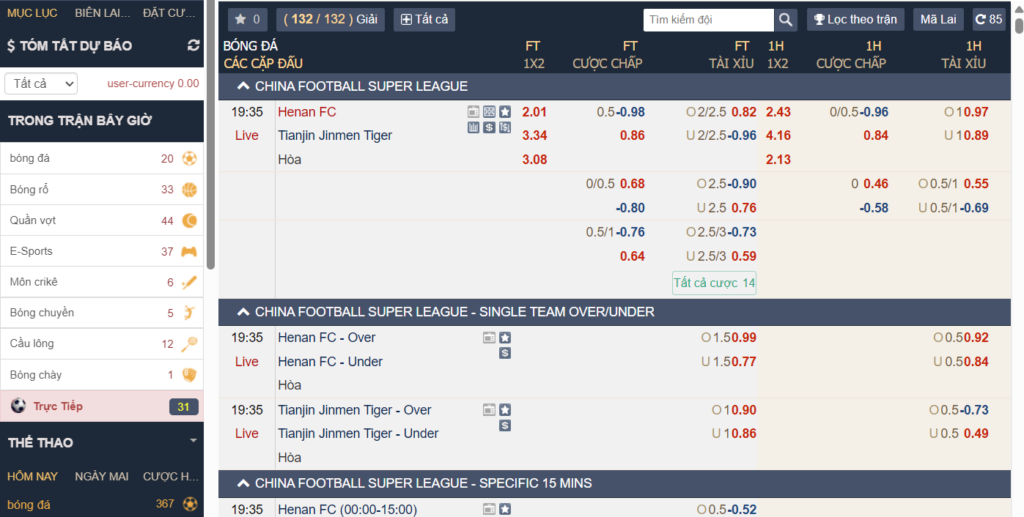The width and height of the screenshot is (1024, 517).
Task: Click dollar icon under Henan FC - Over star
Action: [x=505, y=353]
